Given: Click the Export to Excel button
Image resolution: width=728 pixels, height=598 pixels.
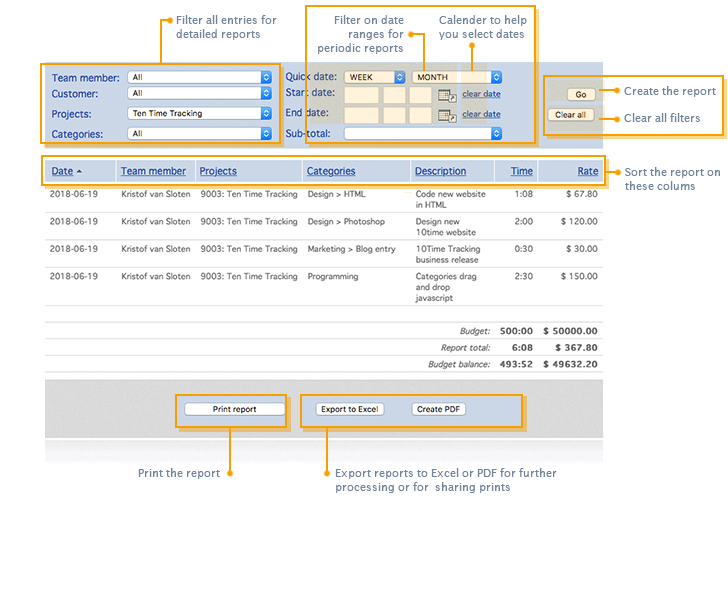Looking at the screenshot, I should (x=350, y=409).
